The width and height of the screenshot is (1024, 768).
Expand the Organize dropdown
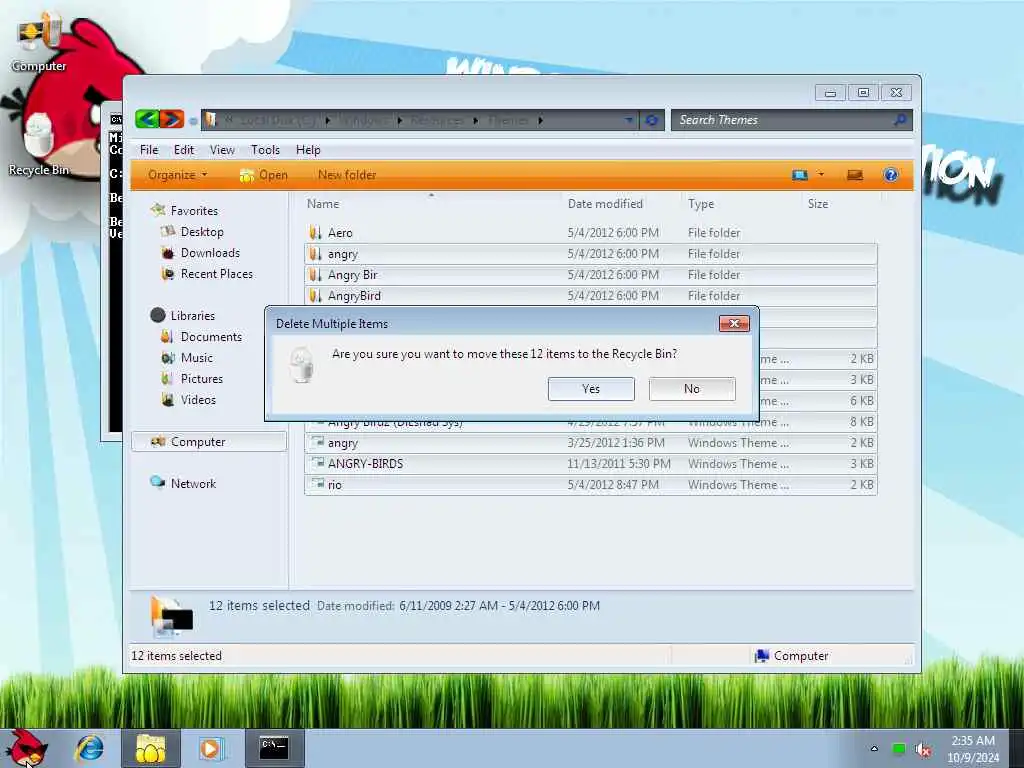[178, 175]
